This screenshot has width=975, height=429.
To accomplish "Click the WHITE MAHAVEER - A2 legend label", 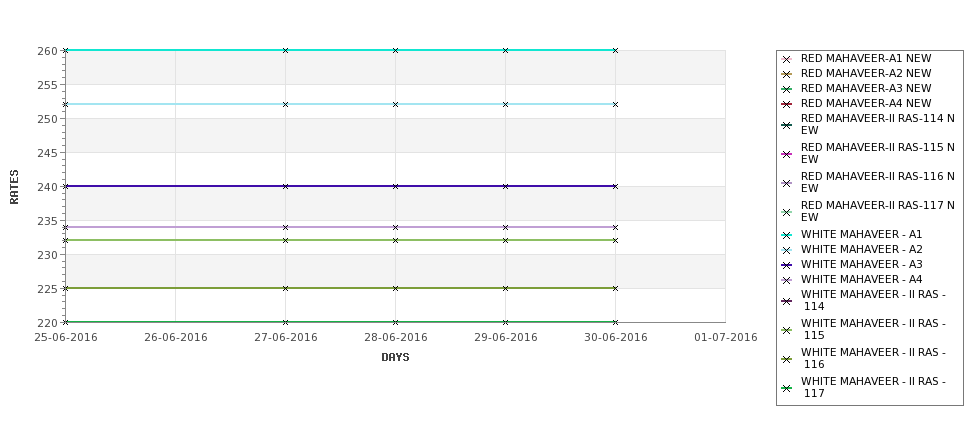I will click(x=861, y=249).
